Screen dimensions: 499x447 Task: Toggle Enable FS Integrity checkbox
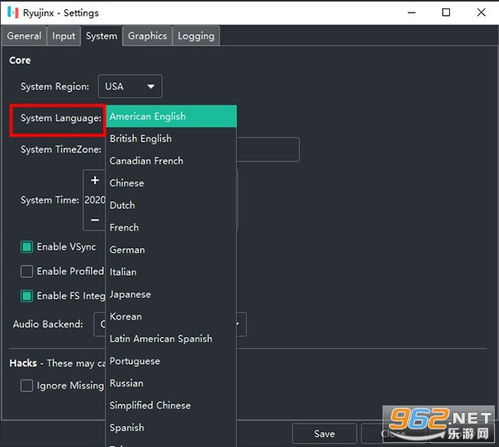coord(27,296)
